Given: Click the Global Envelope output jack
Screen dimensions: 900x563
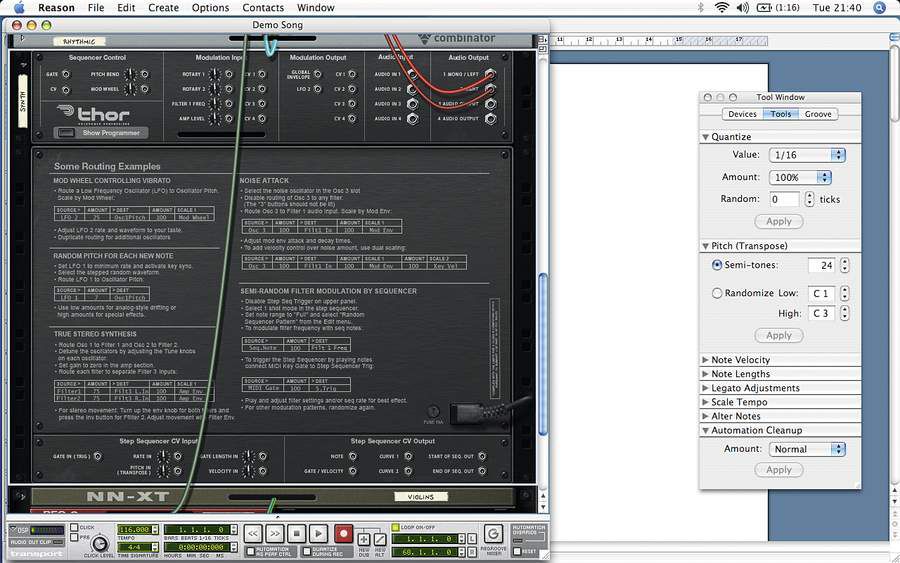Looking at the screenshot, I should coord(317,75).
